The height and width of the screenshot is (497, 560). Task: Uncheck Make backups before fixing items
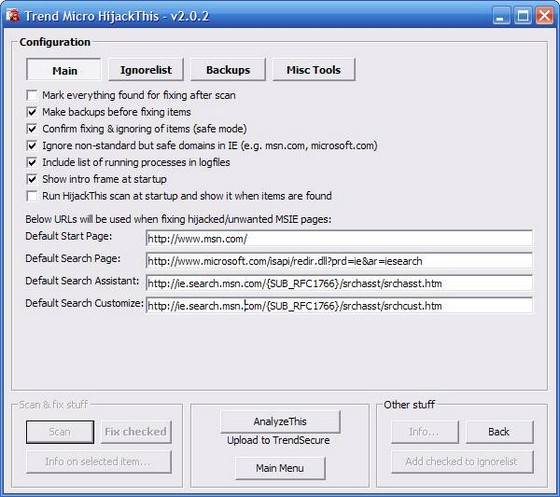pos(32,112)
